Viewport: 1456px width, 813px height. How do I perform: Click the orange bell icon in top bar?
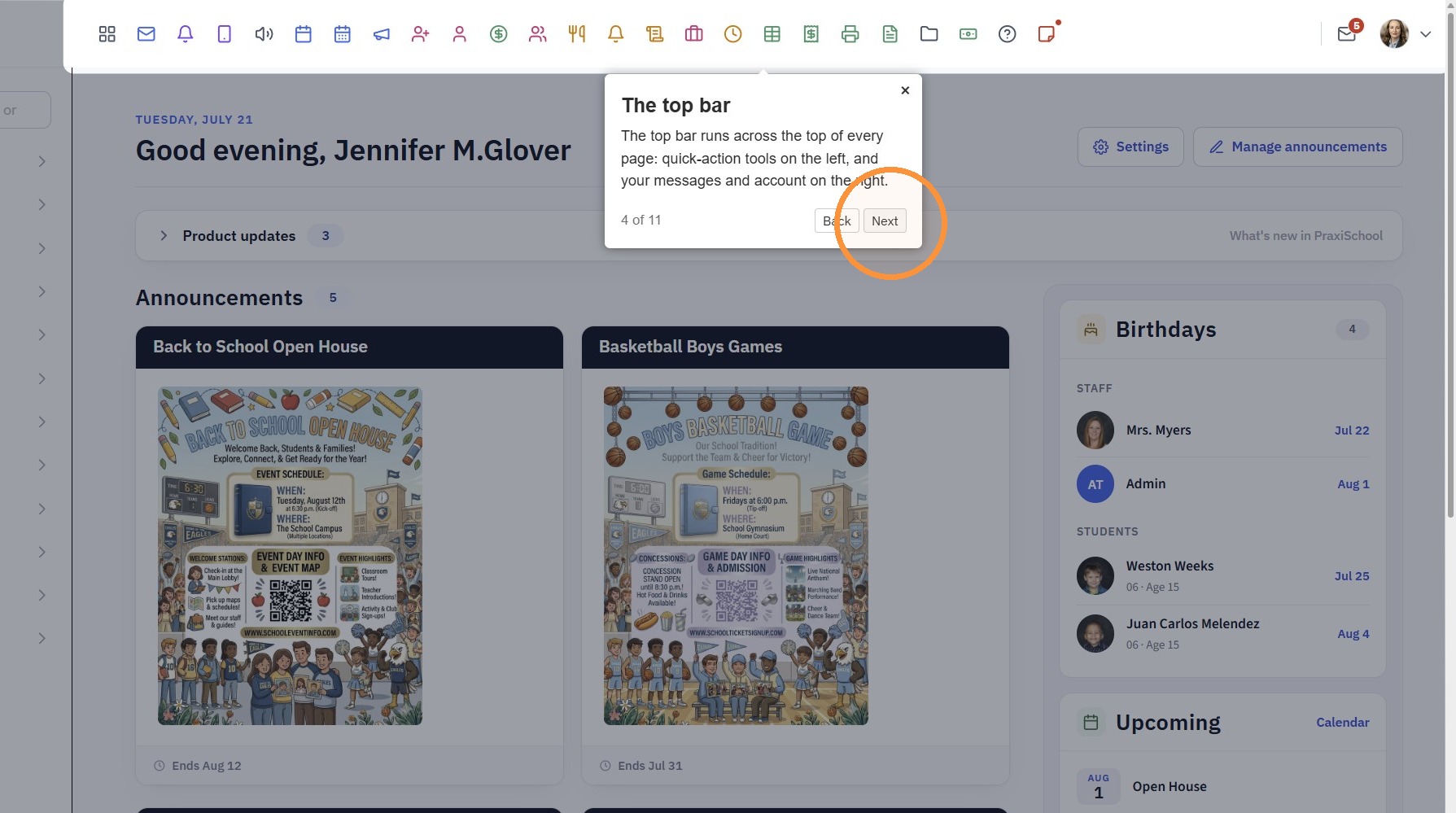[x=616, y=34]
